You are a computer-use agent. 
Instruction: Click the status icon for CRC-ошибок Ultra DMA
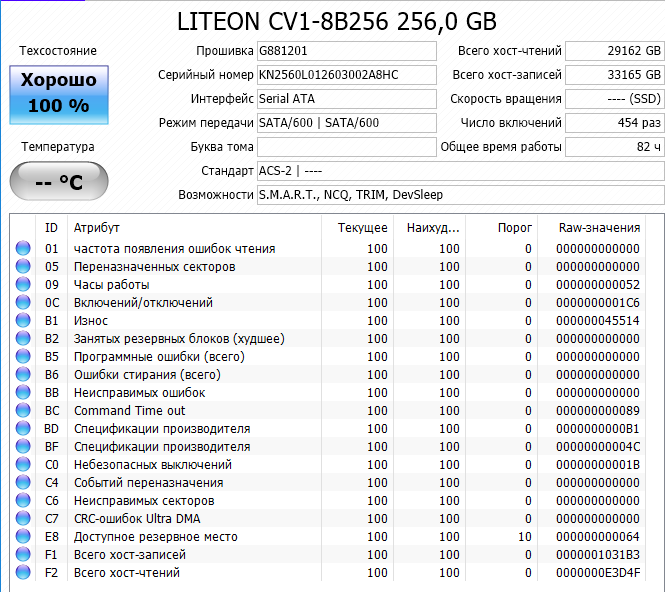coord(23,519)
